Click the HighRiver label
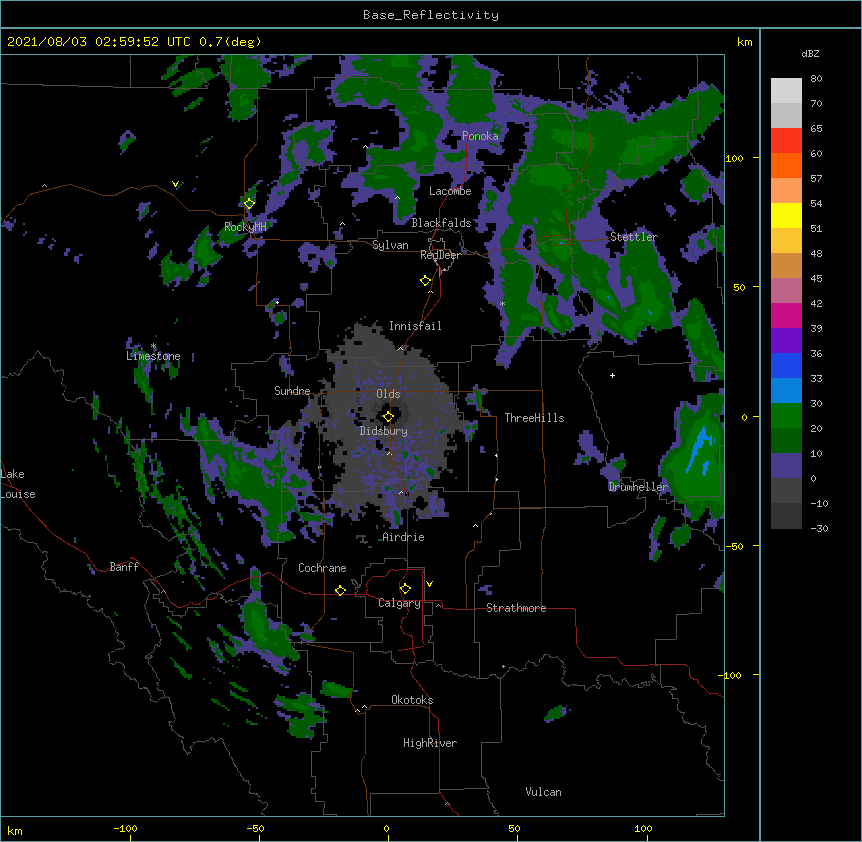862x842 pixels. pos(430,743)
